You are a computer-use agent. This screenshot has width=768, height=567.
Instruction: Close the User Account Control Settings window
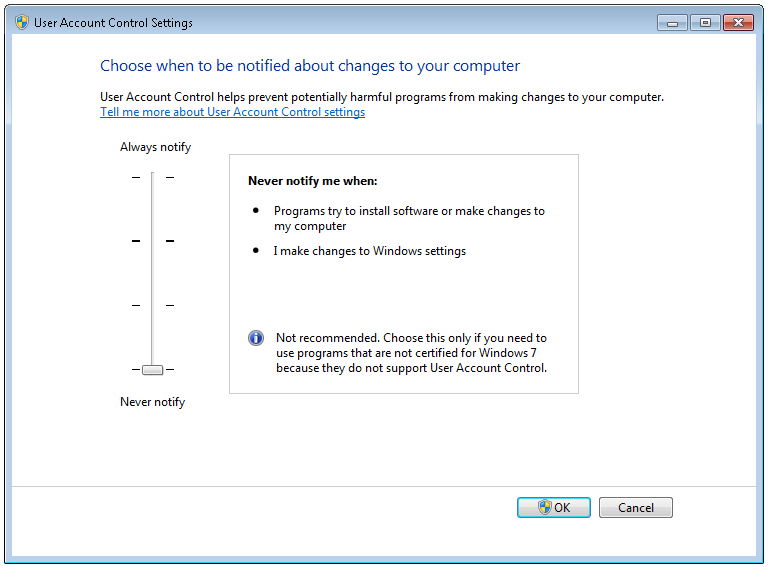coord(738,23)
